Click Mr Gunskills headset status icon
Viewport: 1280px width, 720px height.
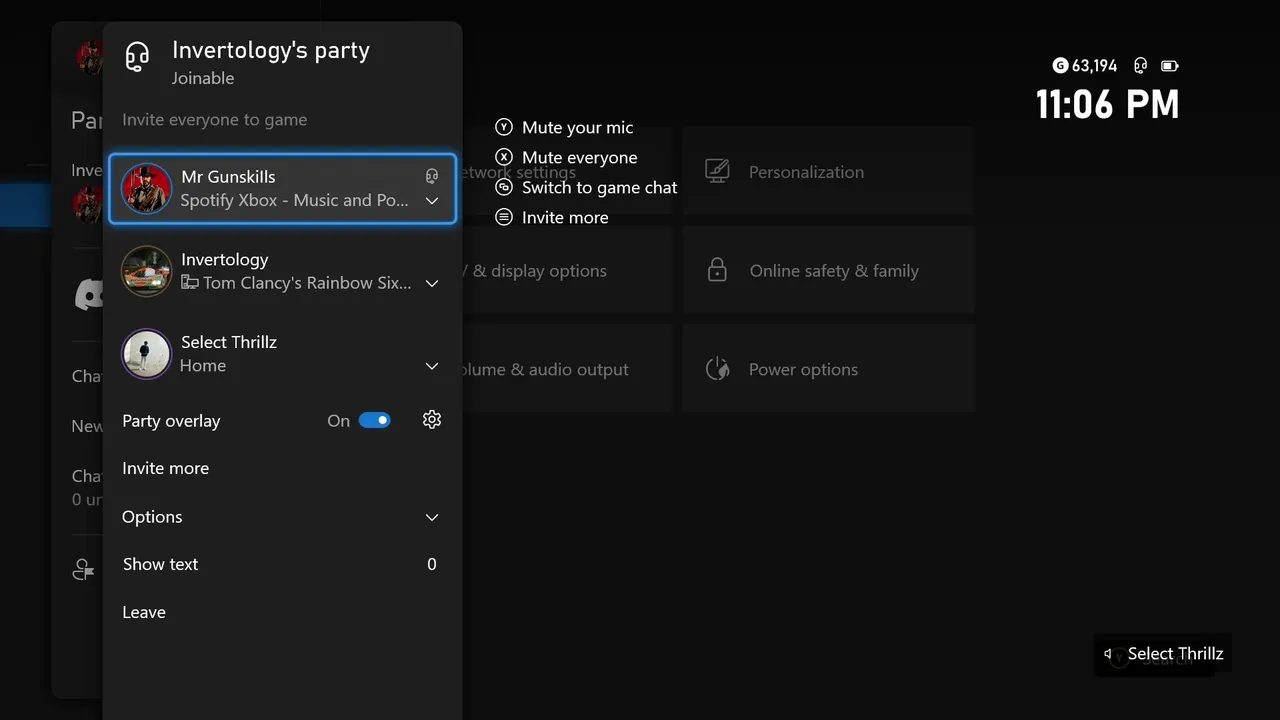[432, 176]
